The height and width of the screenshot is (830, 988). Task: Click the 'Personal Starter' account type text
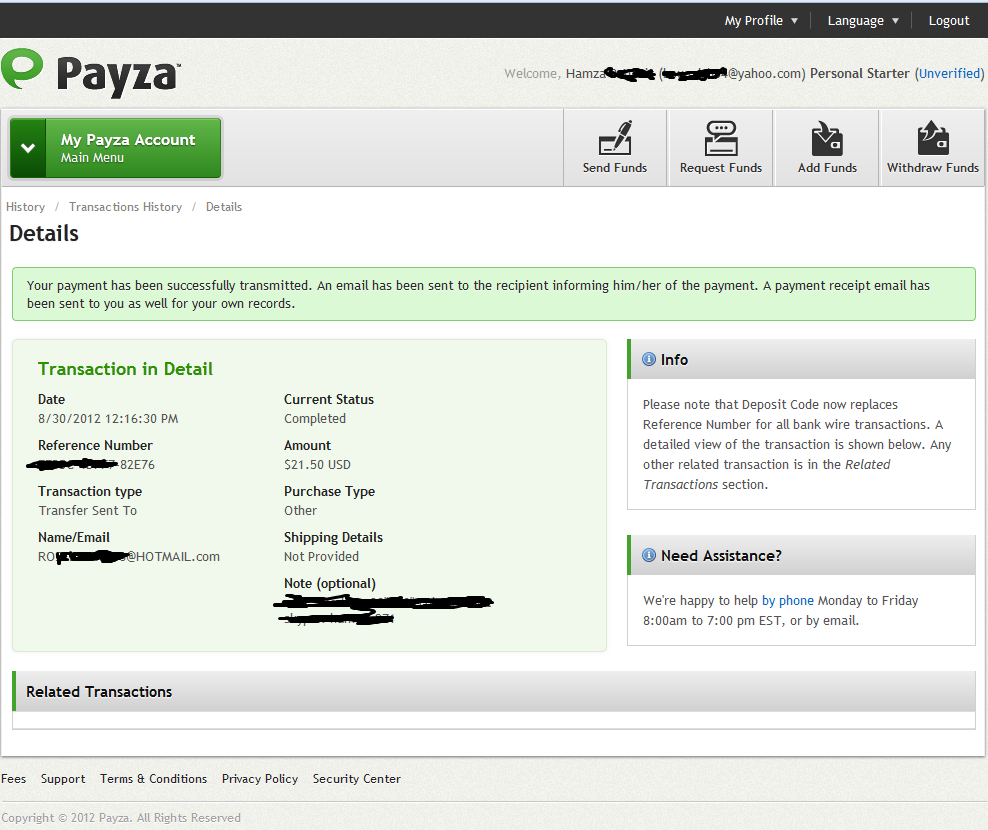coord(859,73)
